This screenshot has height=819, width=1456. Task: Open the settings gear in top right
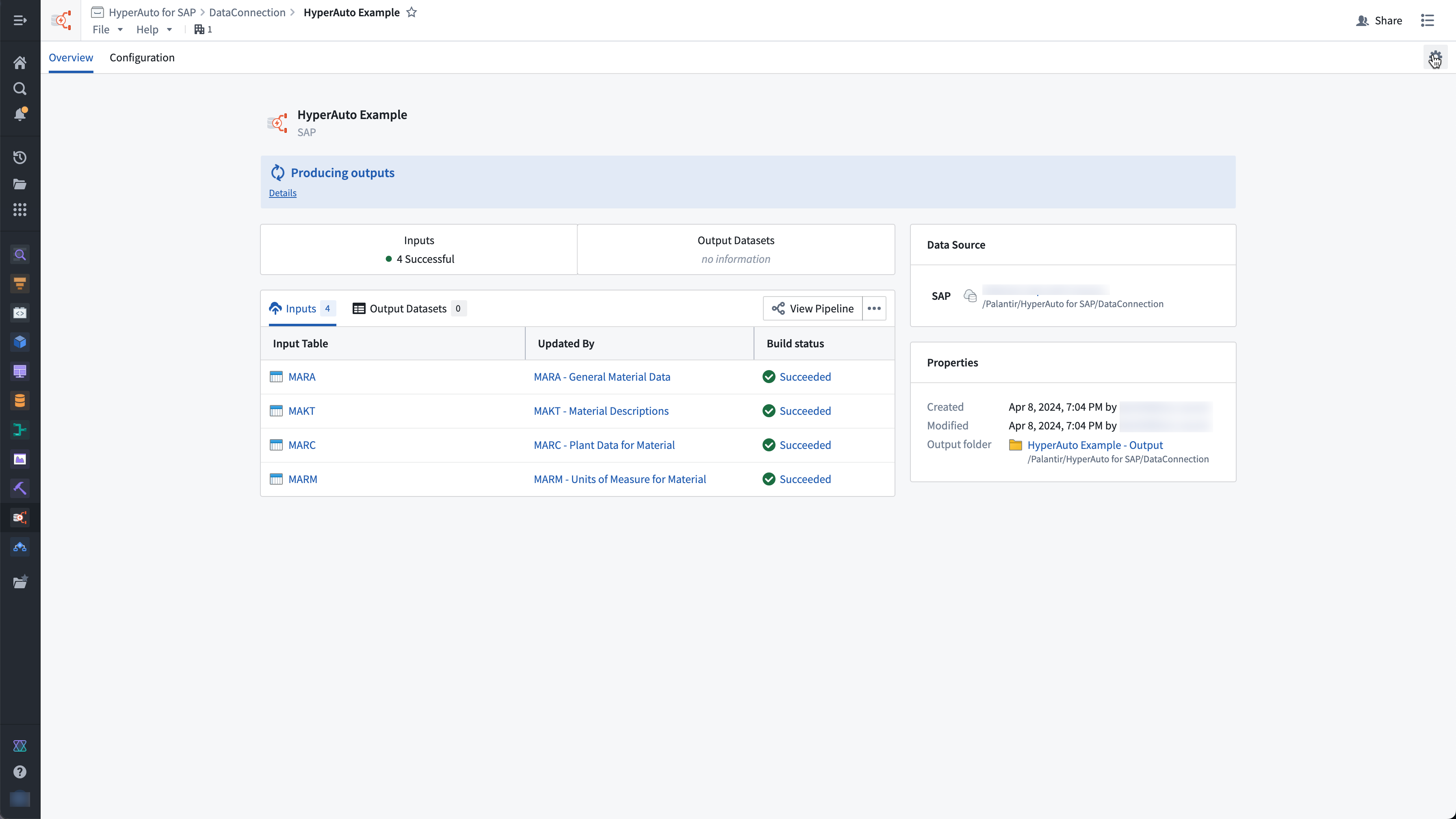coord(1435,58)
